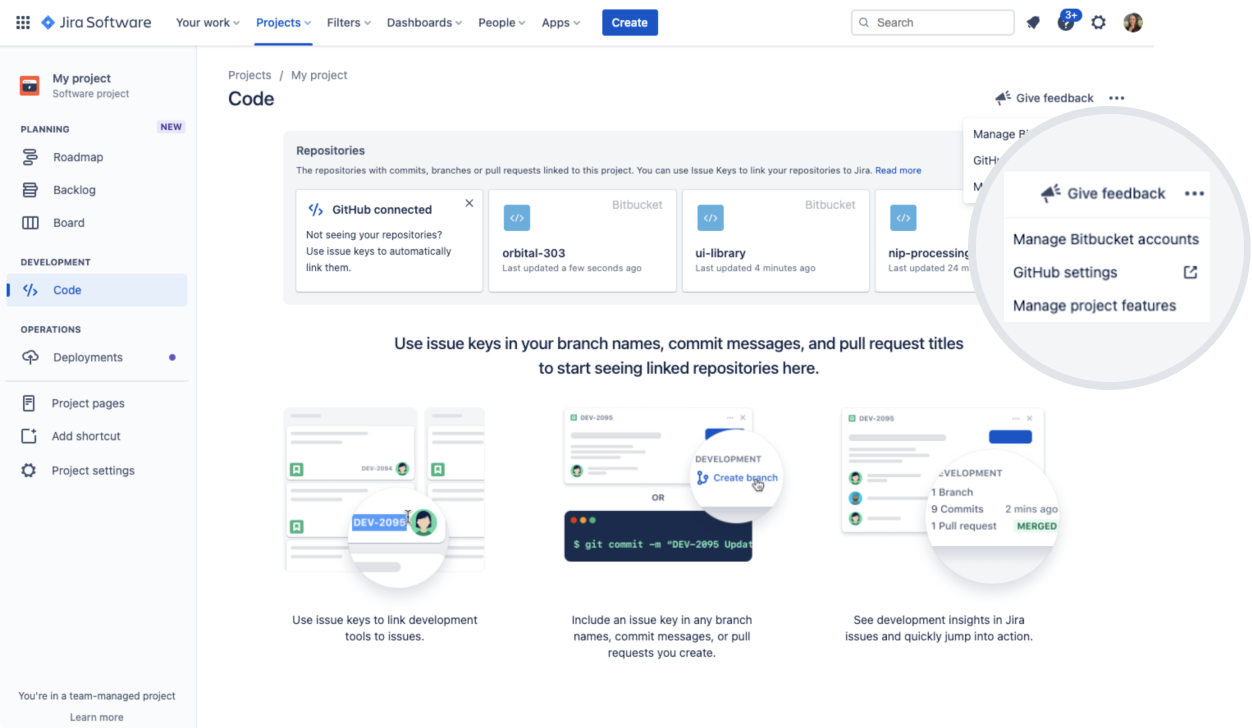
Task: Click the Code icon in the sidebar
Action: point(30,290)
